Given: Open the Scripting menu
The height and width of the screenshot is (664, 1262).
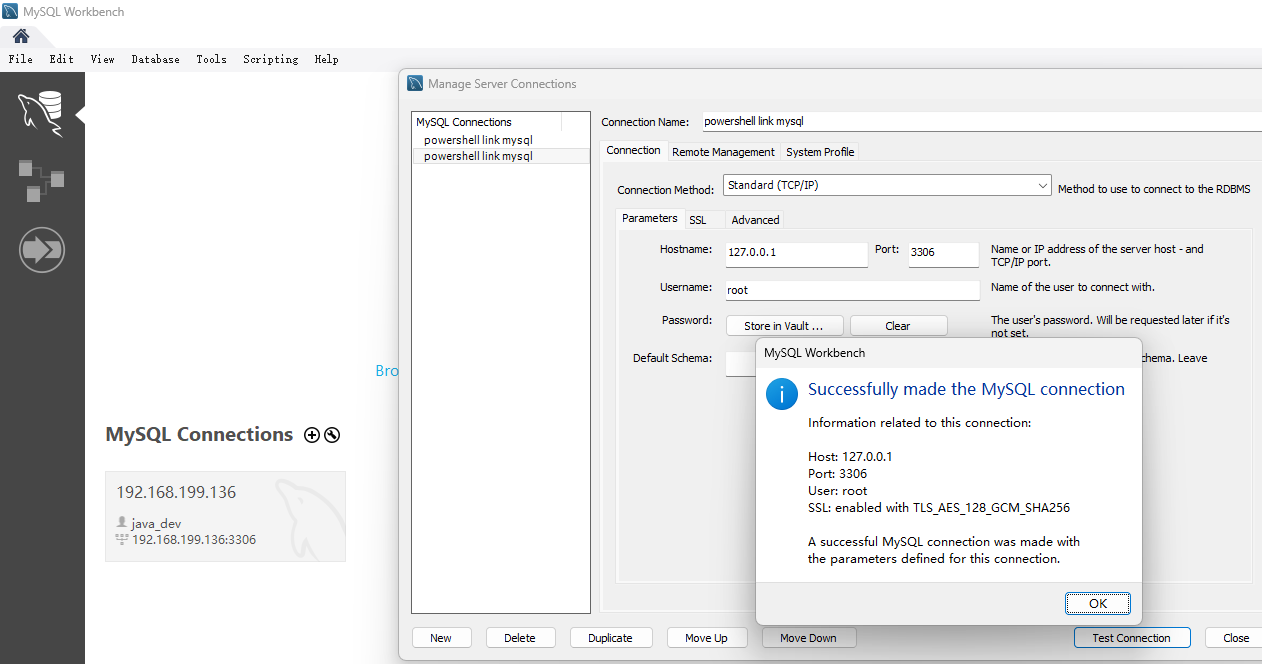Looking at the screenshot, I should click(271, 59).
